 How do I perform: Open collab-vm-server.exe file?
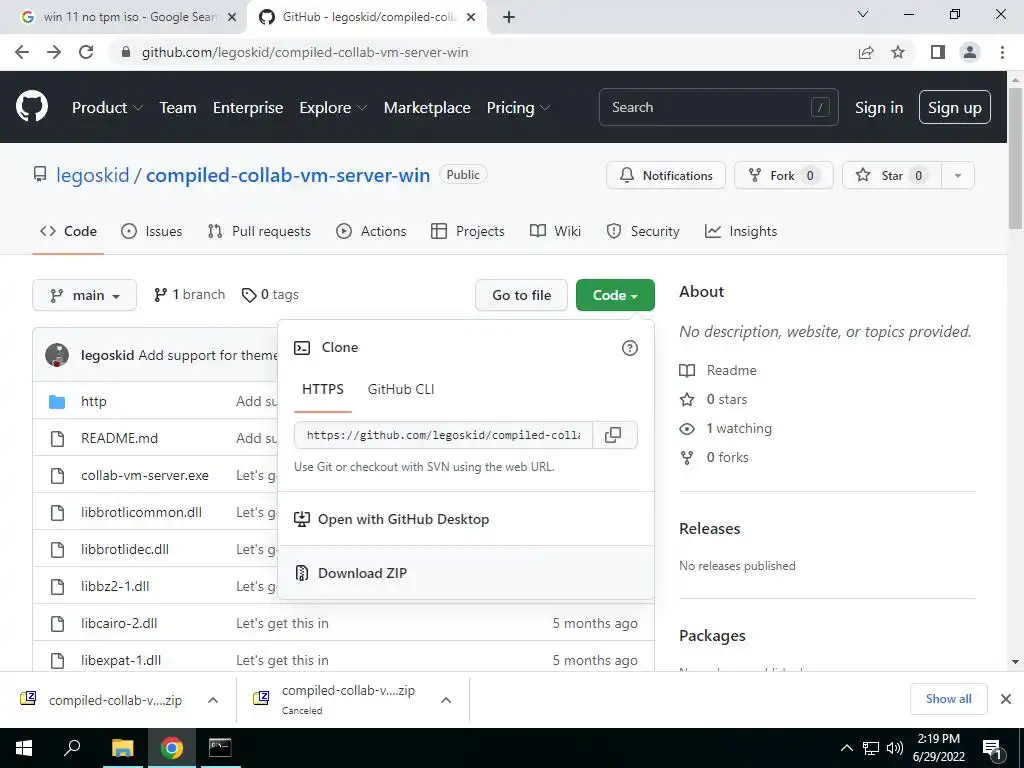coord(145,475)
